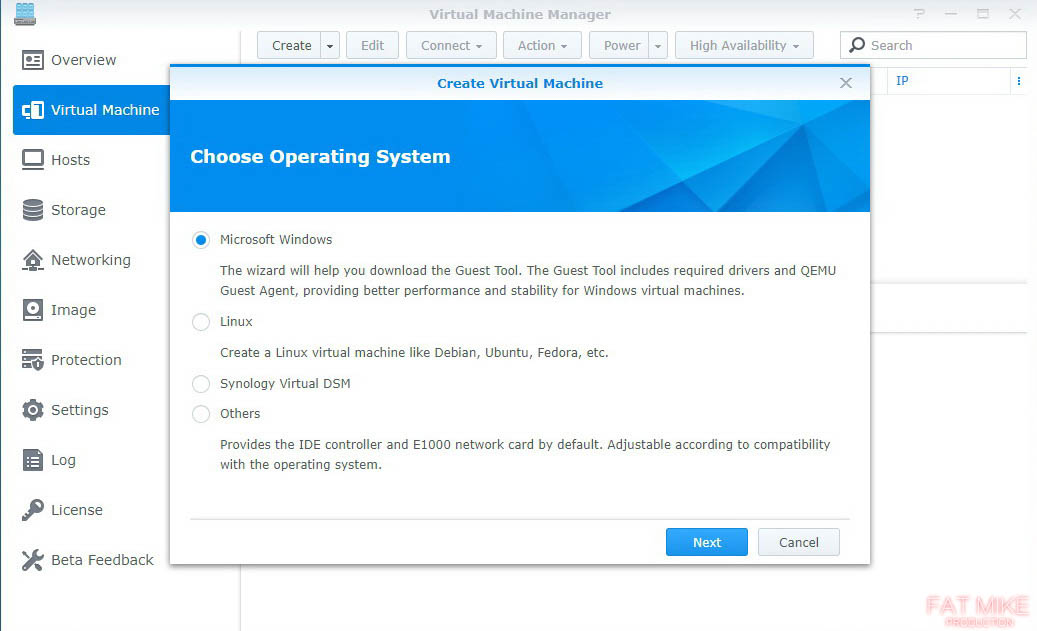
Task: Open the Log section label
Action: (x=63, y=460)
